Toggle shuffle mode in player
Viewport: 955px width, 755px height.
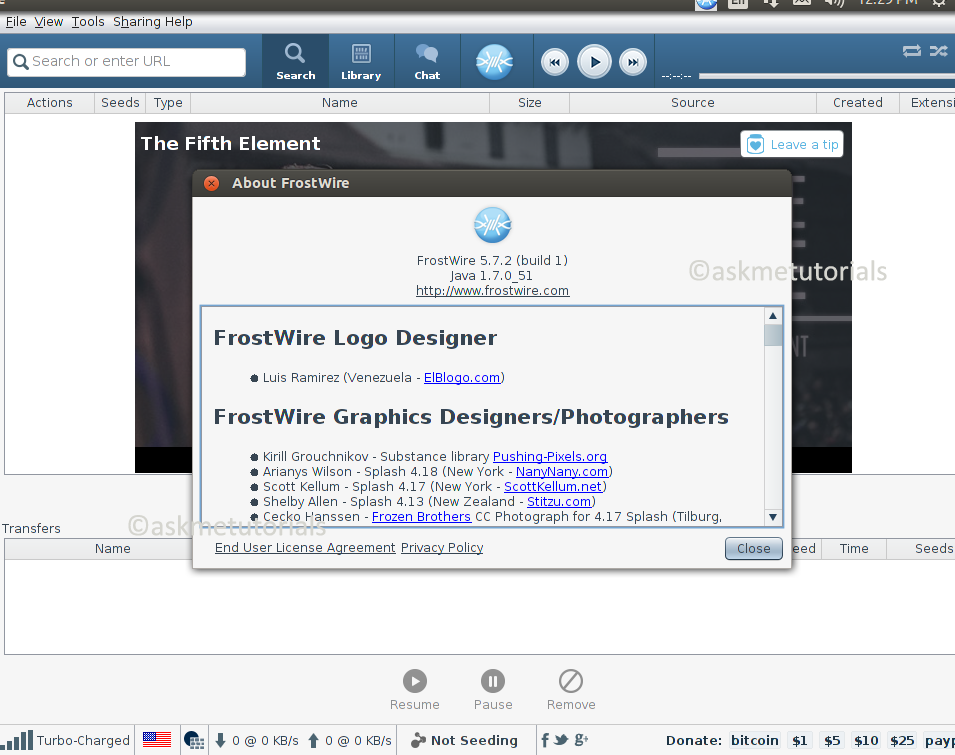click(x=939, y=51)
